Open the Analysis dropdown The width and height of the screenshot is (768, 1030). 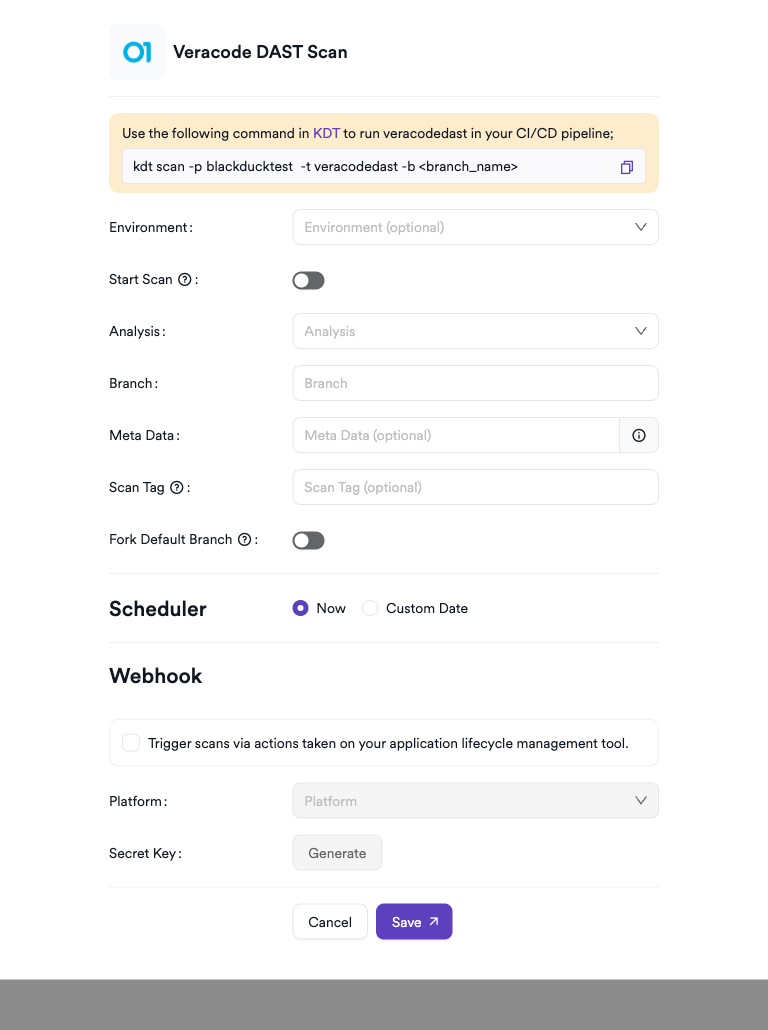(x=475, y=331)
